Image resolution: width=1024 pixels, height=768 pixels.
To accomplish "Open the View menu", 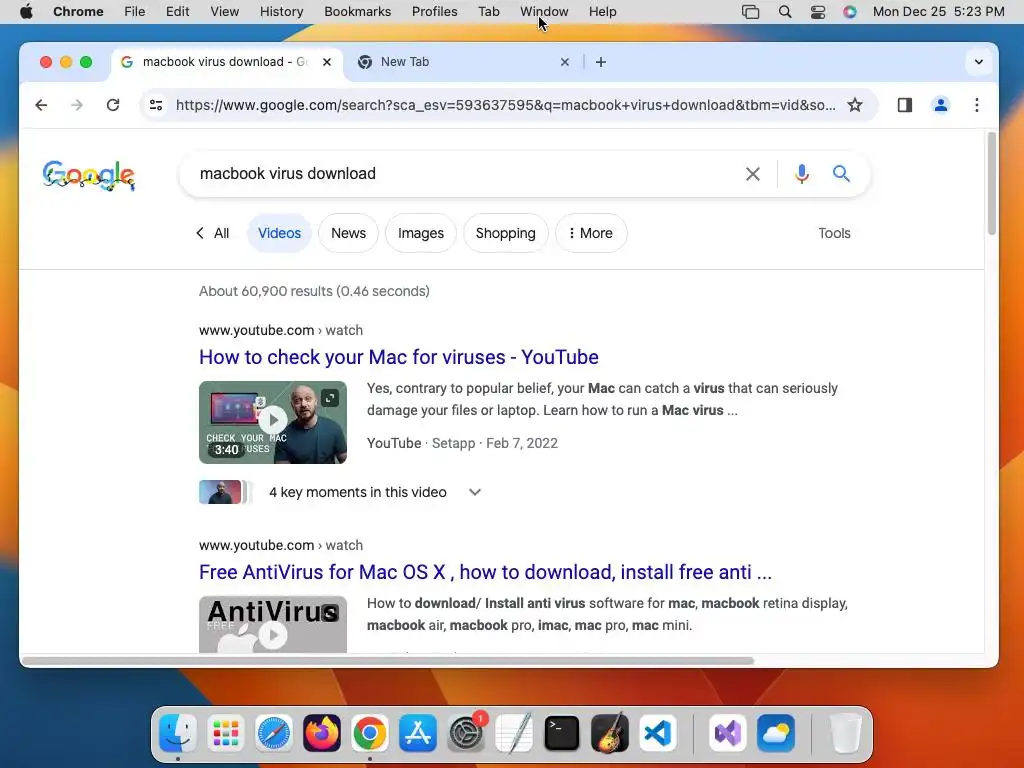I will click(225, 12).
